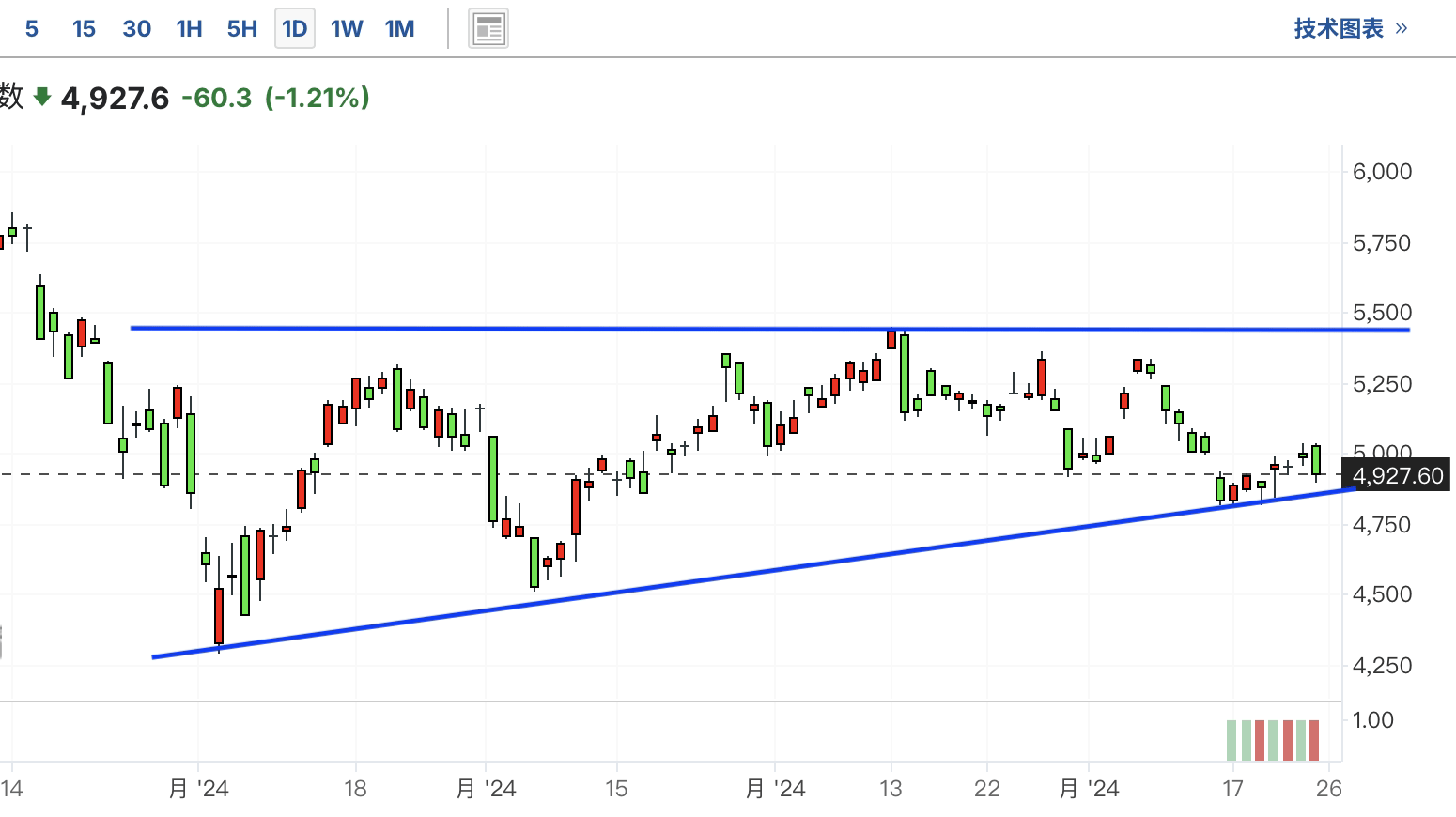Click the 26 date axis label
The width and height of the screenshot is (1456, 817).
[x=1328, y=789]
